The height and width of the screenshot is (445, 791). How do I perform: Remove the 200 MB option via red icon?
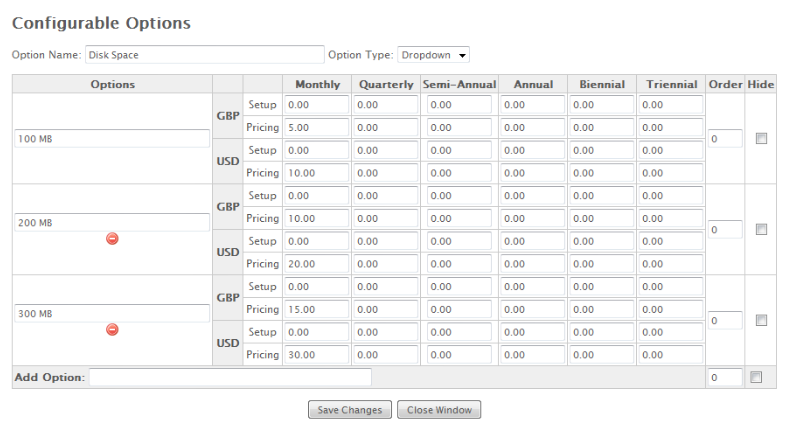coord(112,239)
